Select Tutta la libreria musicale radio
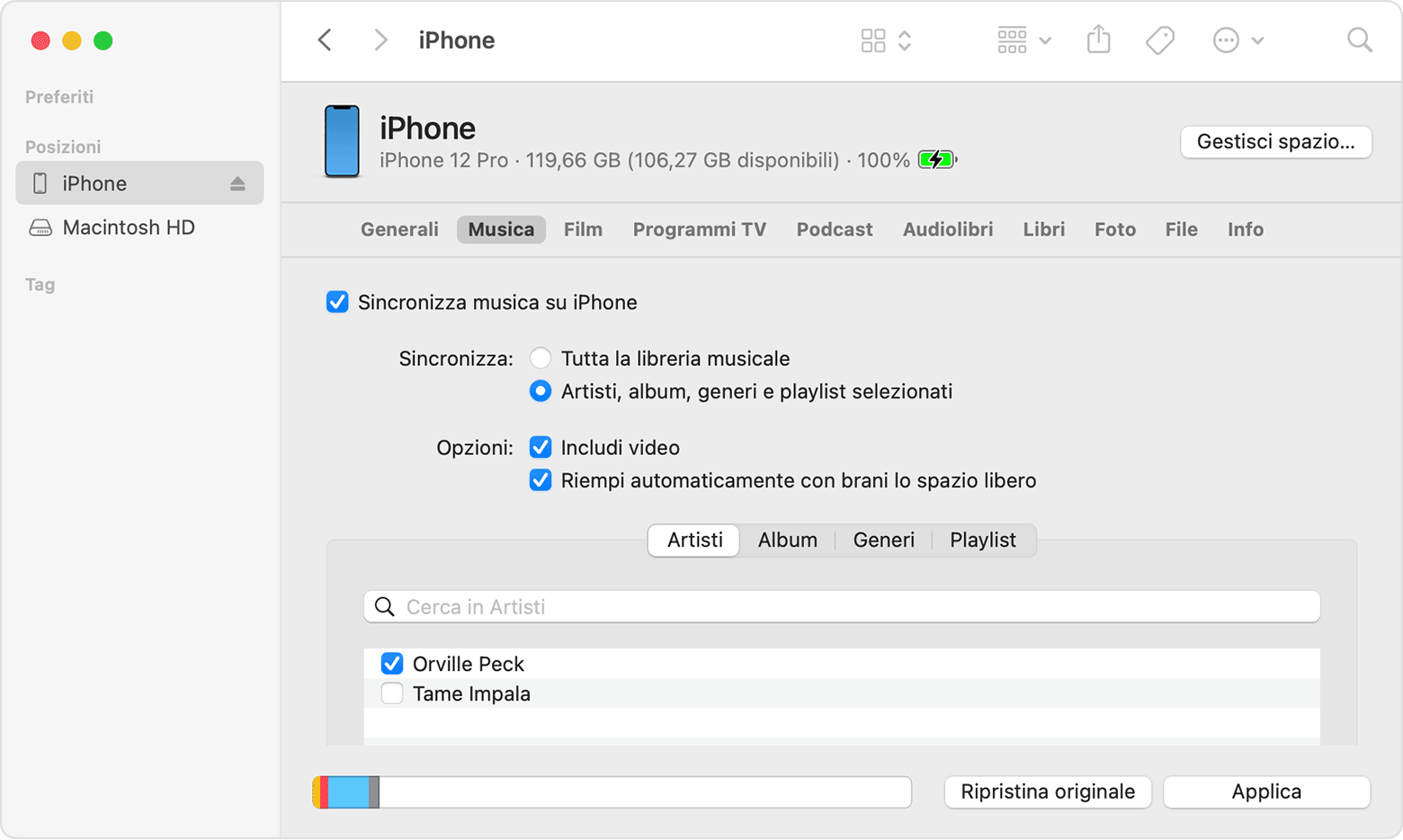The height and width of the screenshot is (840, 1403). click(x=540, y=358)
